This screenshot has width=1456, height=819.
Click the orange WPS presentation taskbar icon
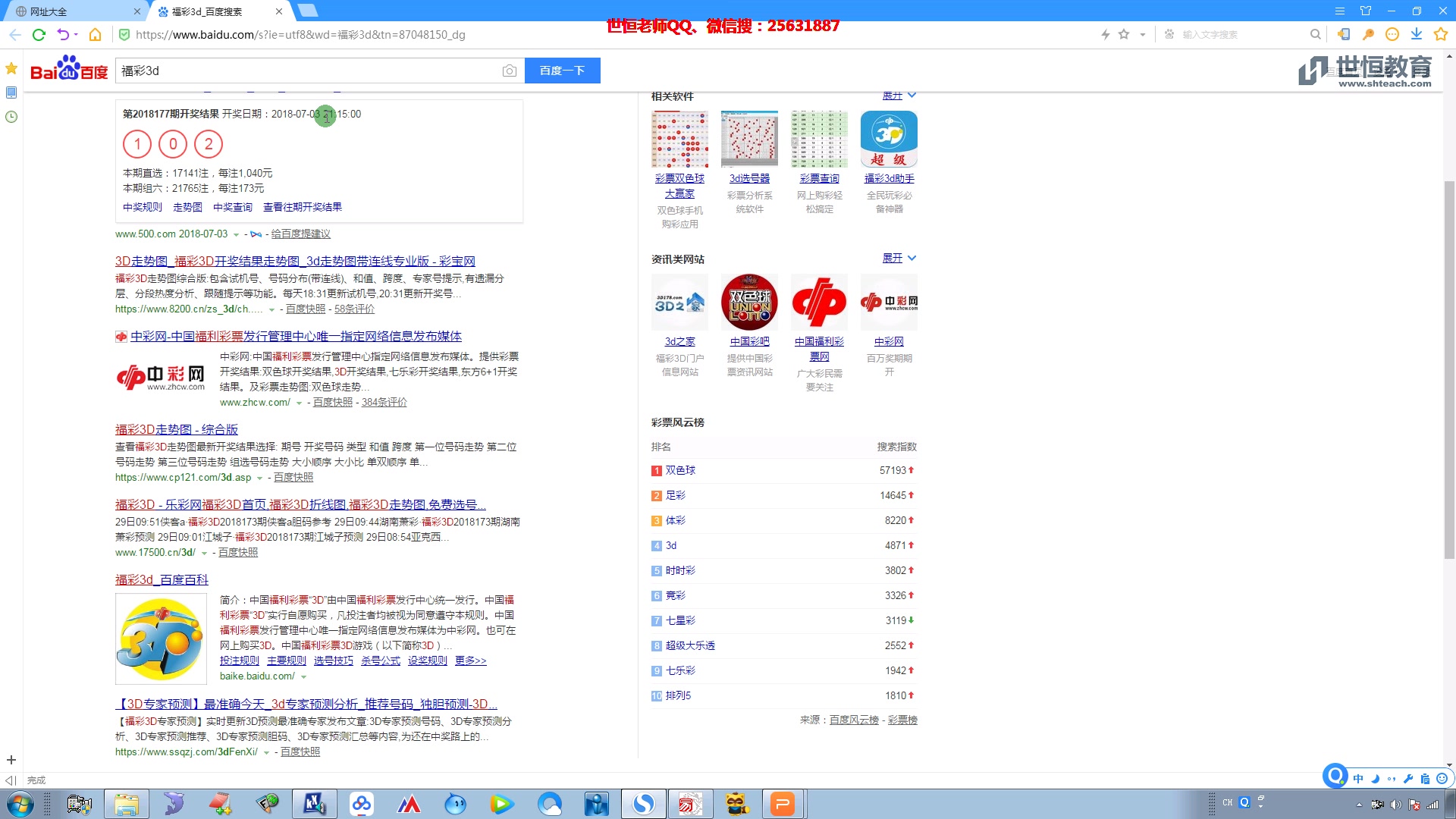coord(782,804)
